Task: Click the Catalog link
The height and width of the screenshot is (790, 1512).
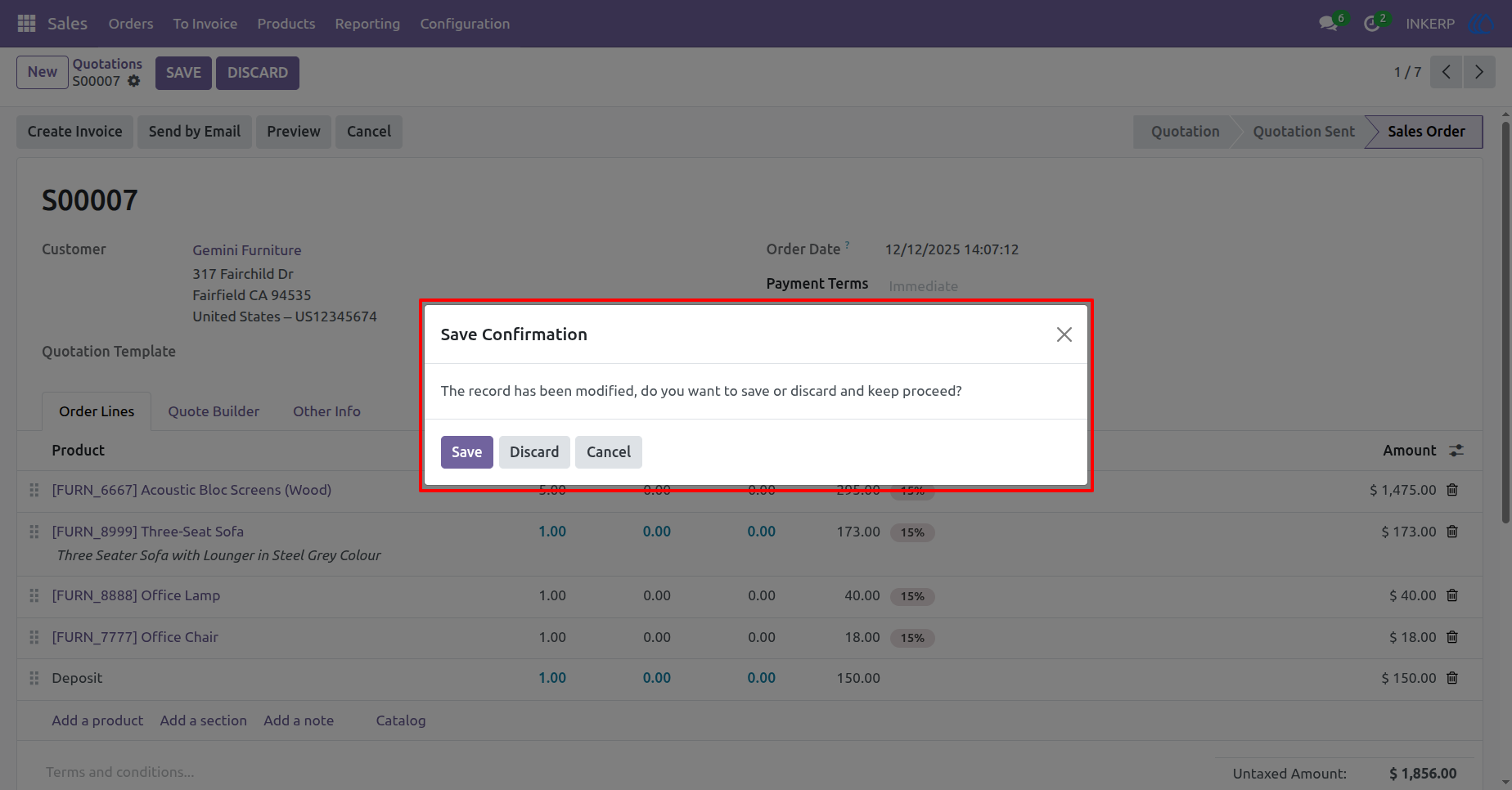Action: pos(401,720)
